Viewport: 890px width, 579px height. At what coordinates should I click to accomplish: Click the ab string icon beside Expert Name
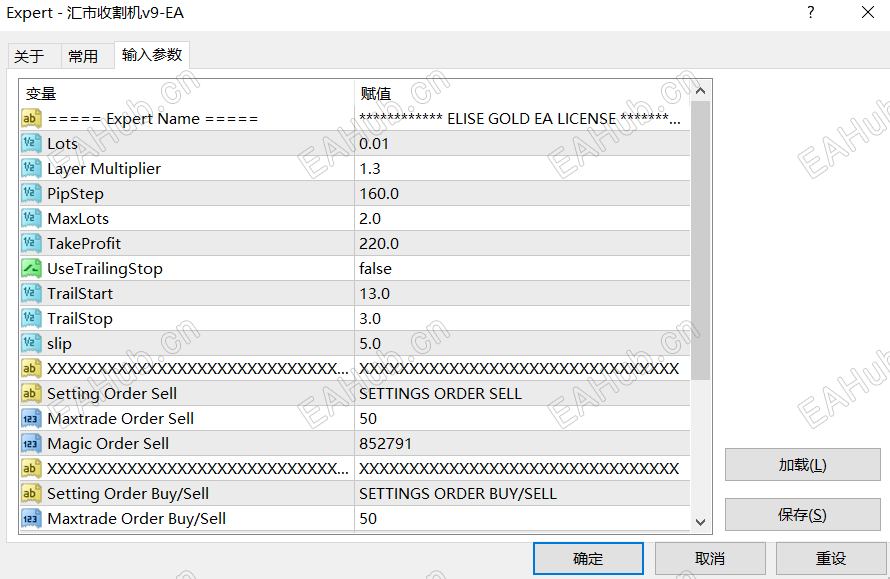coord(30,118)
